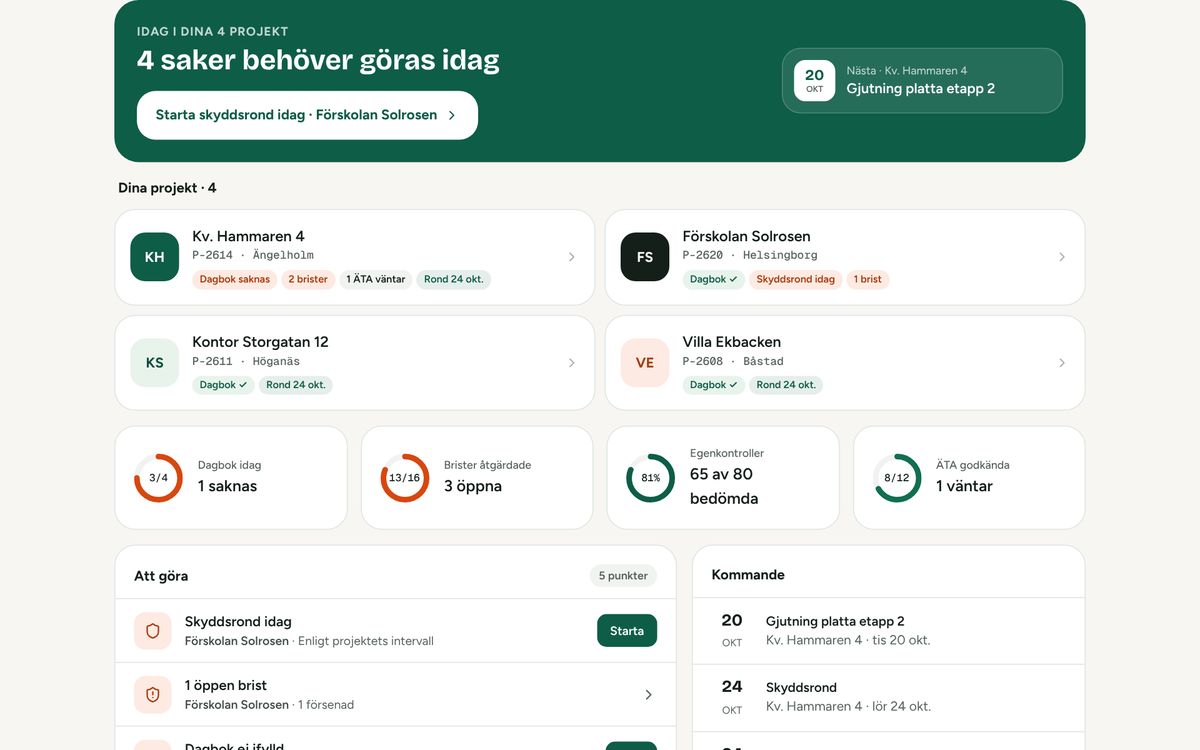Open upcoming 'Gjutning platta etapp 2' in Kommande
The height and width of the screenshot is (750, 1200).
point(835,621)
